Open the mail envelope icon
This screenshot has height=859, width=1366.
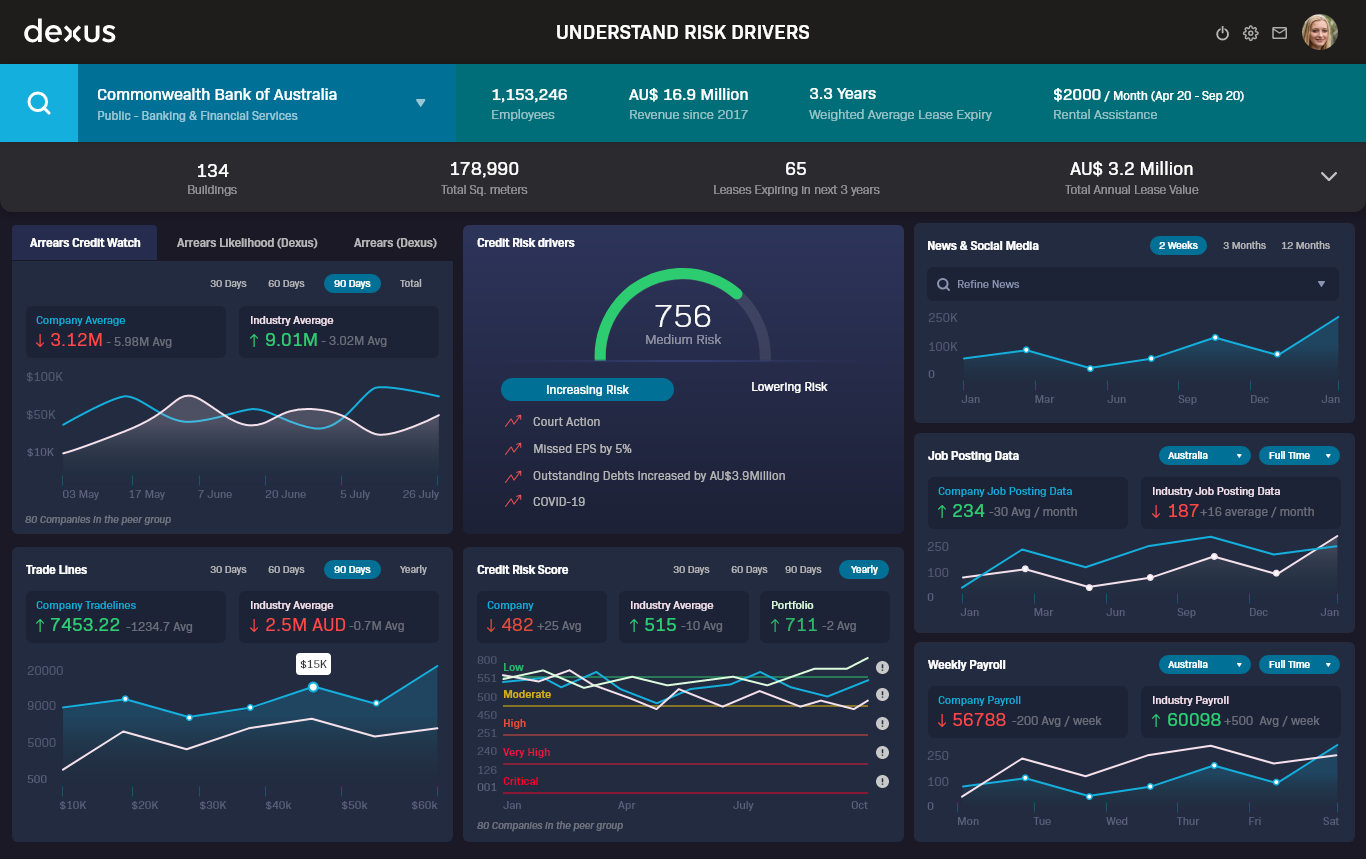pyautogui.click(x=1279, y=33)
